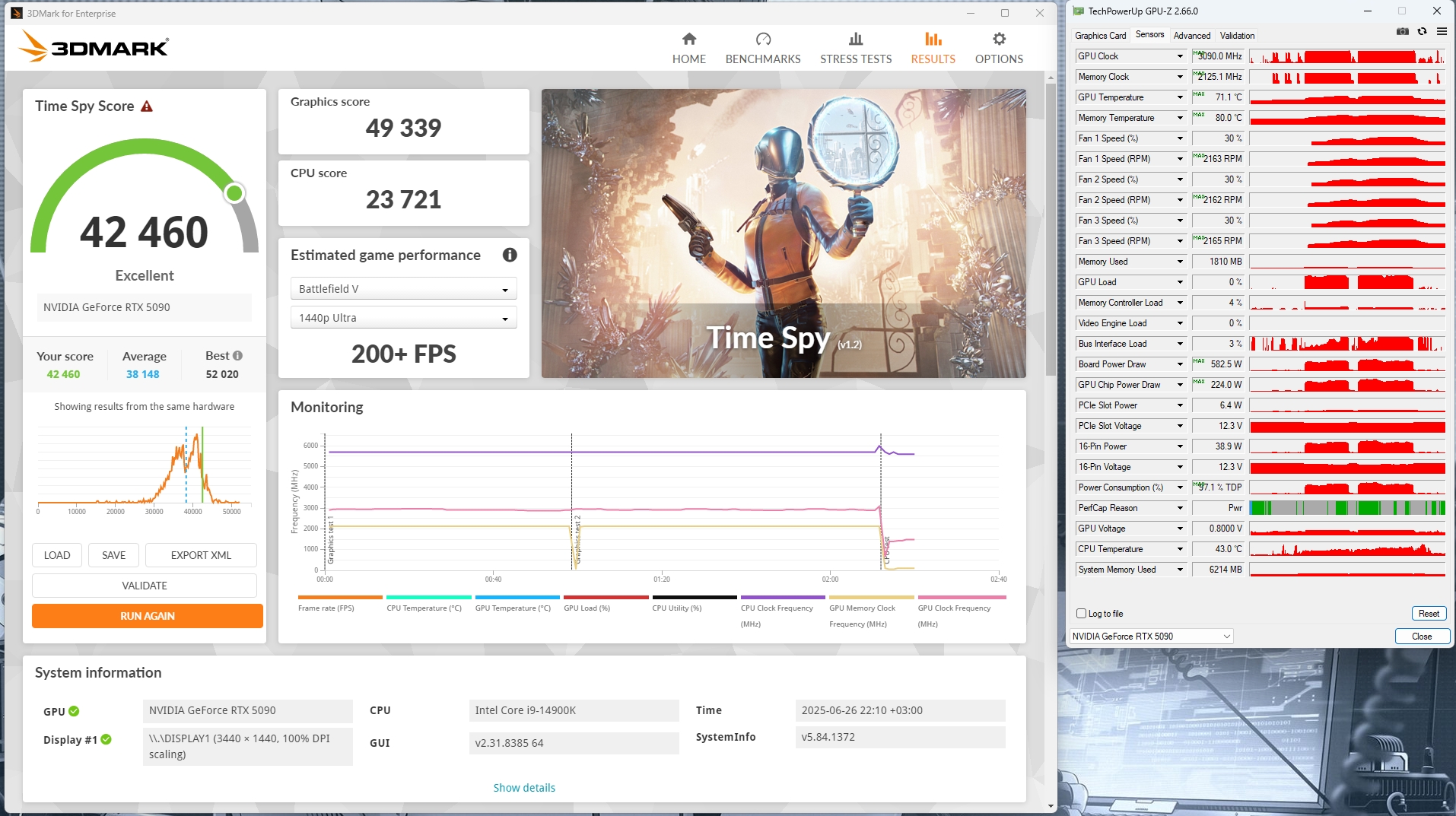
Task: Open the GPU-Z hamburger menu
Action: (x=1442, y=32)
